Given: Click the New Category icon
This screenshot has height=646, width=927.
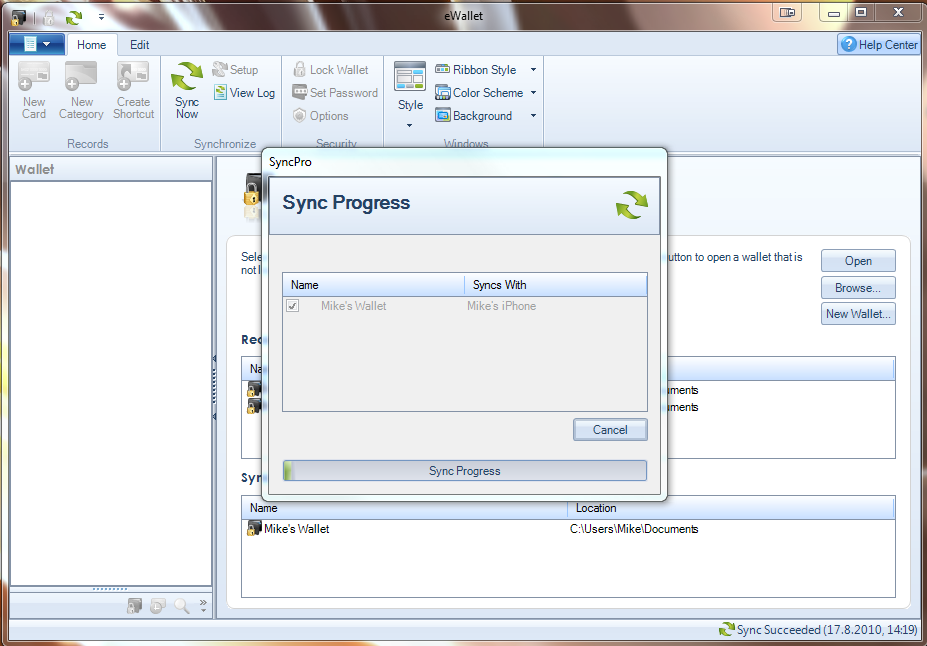Looking at the screenshot, I should click(x=81, y=77).
